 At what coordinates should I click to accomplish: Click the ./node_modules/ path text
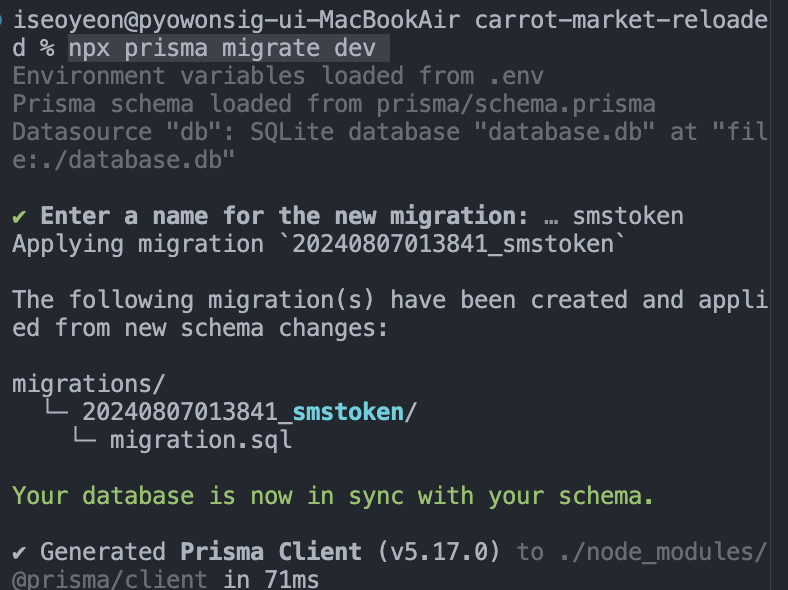pos(663,552)
